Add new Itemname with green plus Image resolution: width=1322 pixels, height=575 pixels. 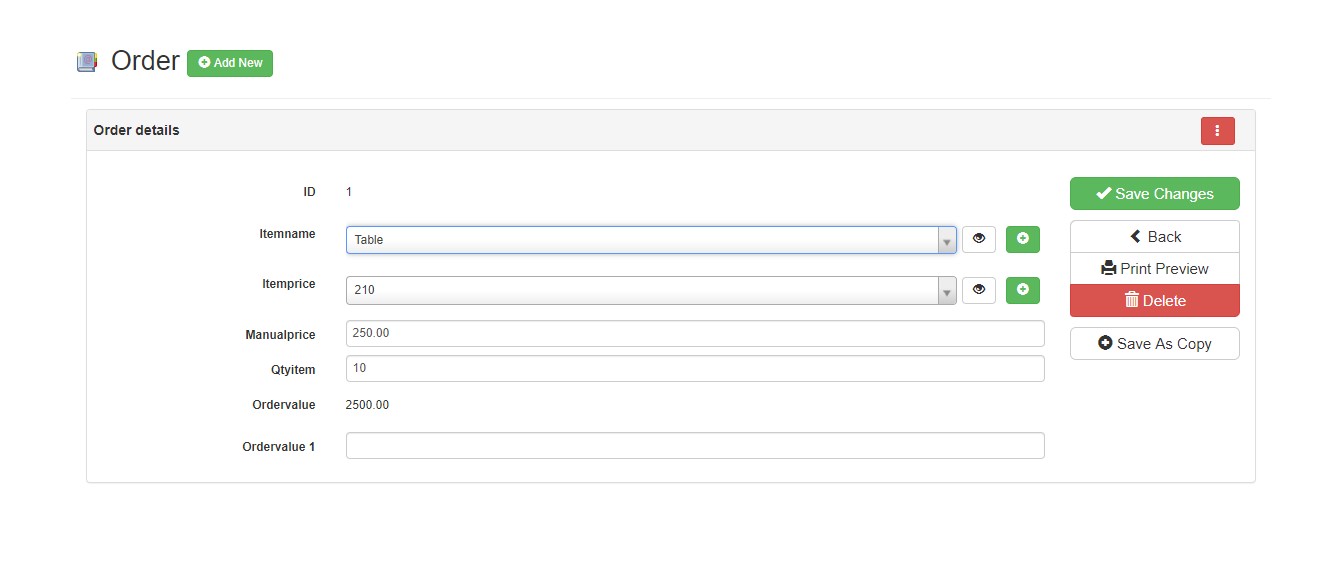[x=1023, y=239]
